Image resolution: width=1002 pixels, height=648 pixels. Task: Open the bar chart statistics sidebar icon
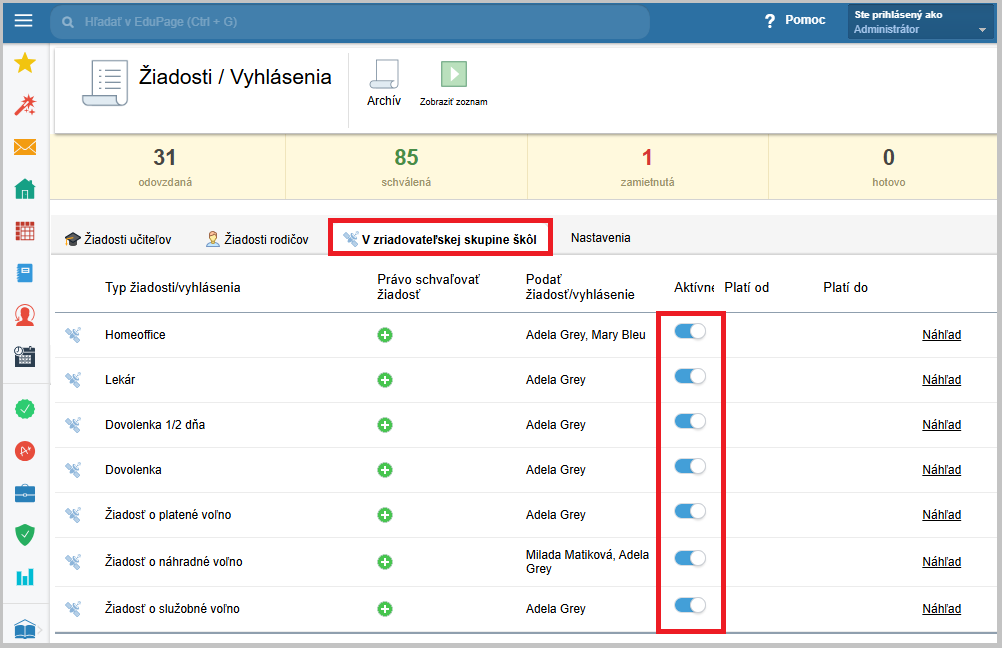click(x=25, y=577)
